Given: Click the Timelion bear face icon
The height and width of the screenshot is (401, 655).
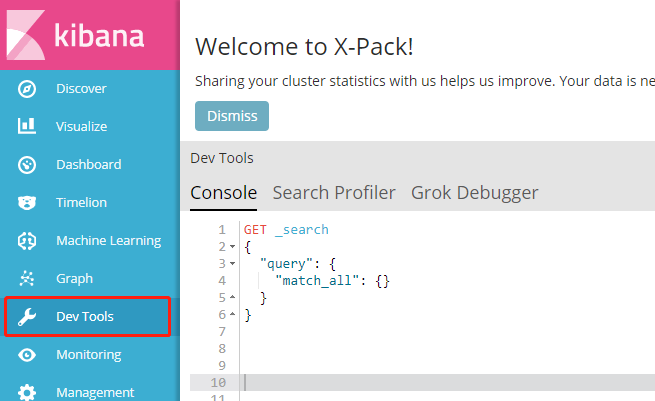Looking at the screenshot, I should [27, 203].
